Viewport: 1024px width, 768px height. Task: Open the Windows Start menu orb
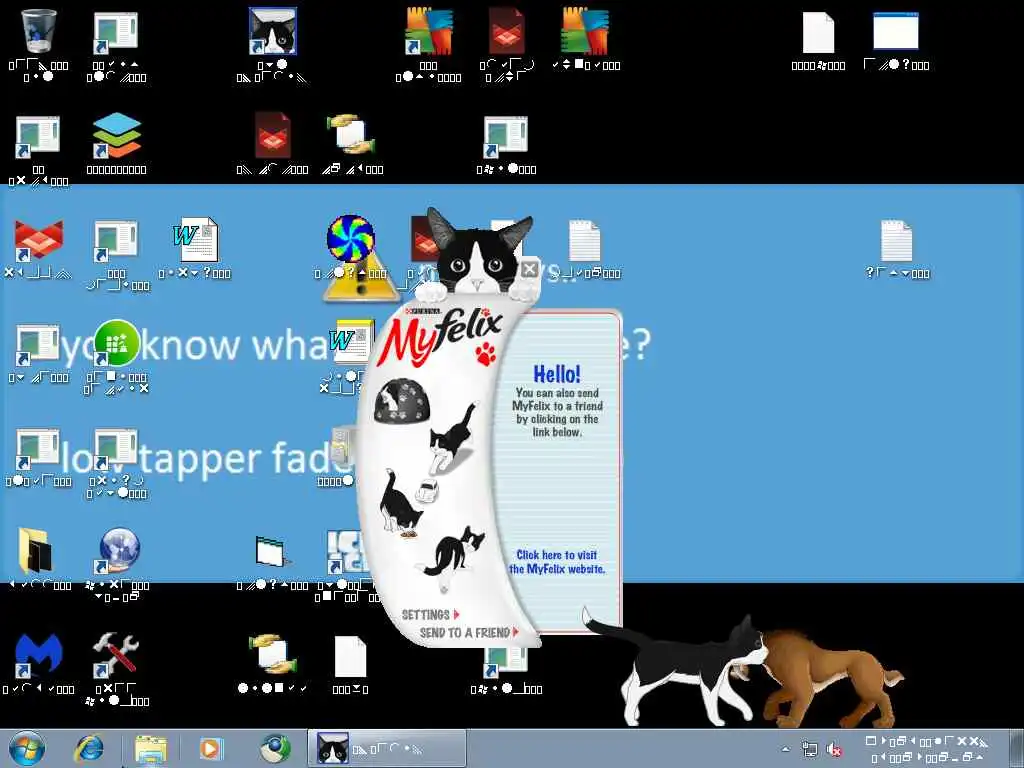27,748
